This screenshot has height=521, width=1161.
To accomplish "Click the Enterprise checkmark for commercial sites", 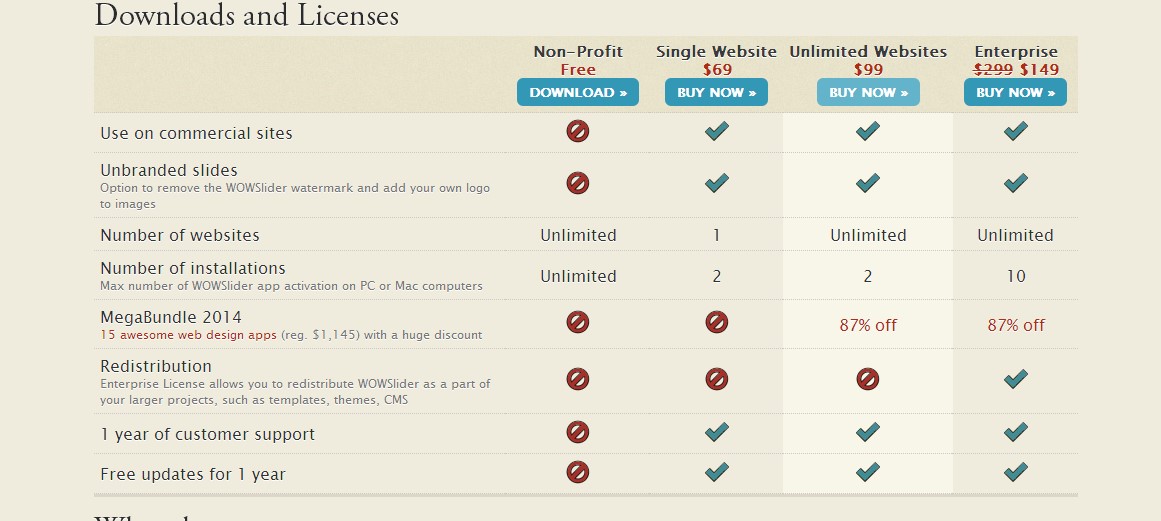I will click(x=1016, y=131).
